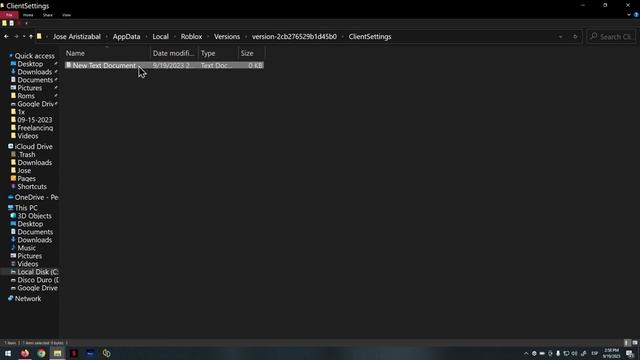Go up one folder level
The image size is (640, 360).
[31, 37]
